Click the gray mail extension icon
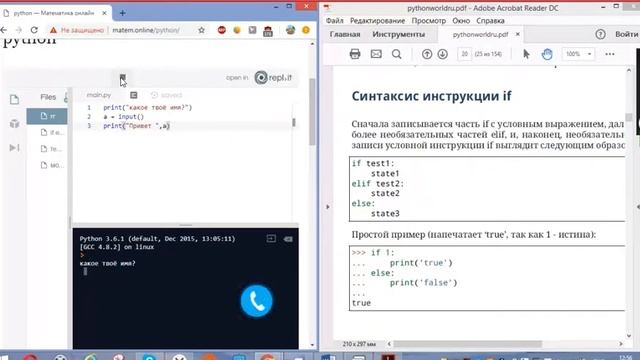 (x=252, y=30)
